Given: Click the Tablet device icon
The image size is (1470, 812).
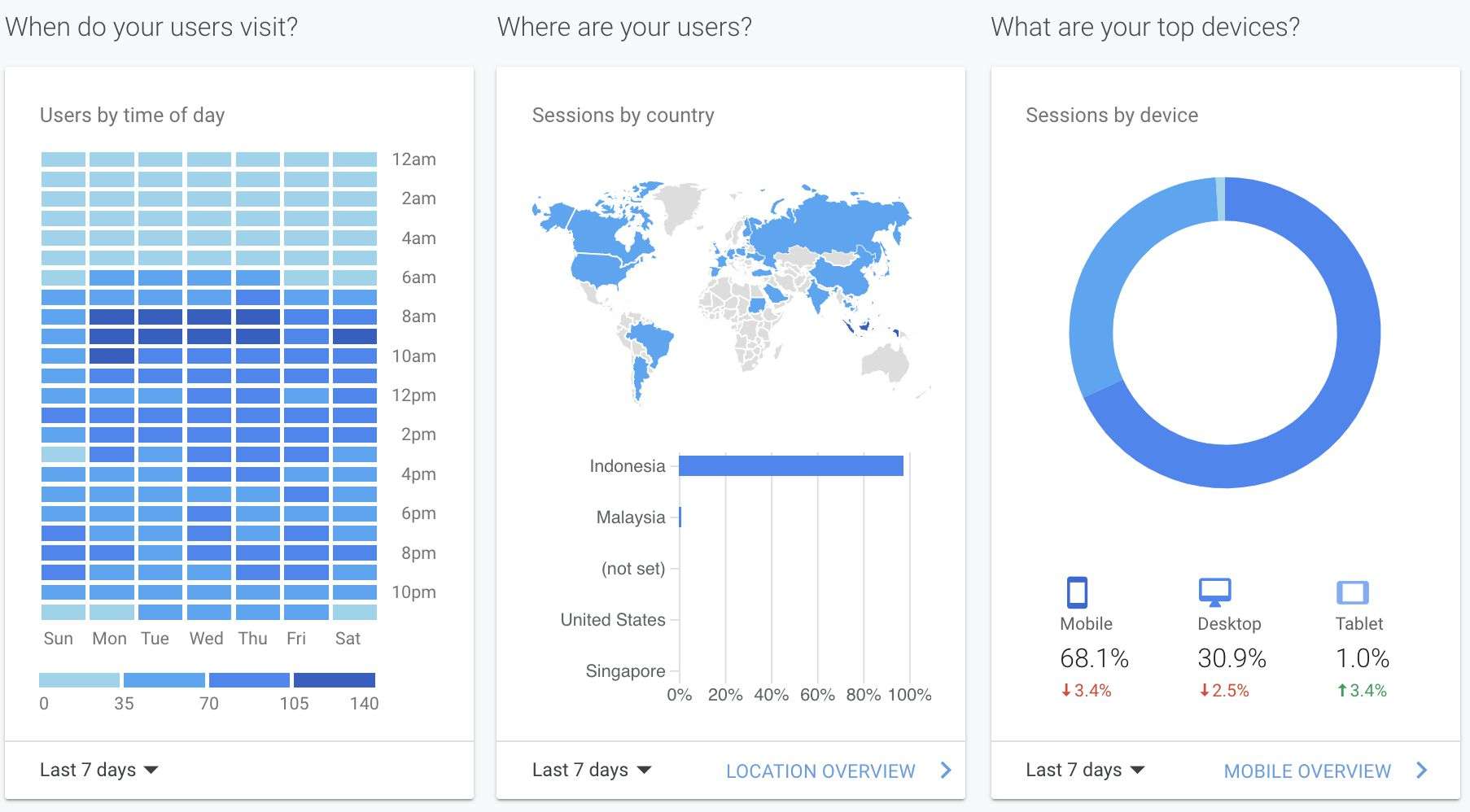Looking at the screenshot, I should (1352, 592).
